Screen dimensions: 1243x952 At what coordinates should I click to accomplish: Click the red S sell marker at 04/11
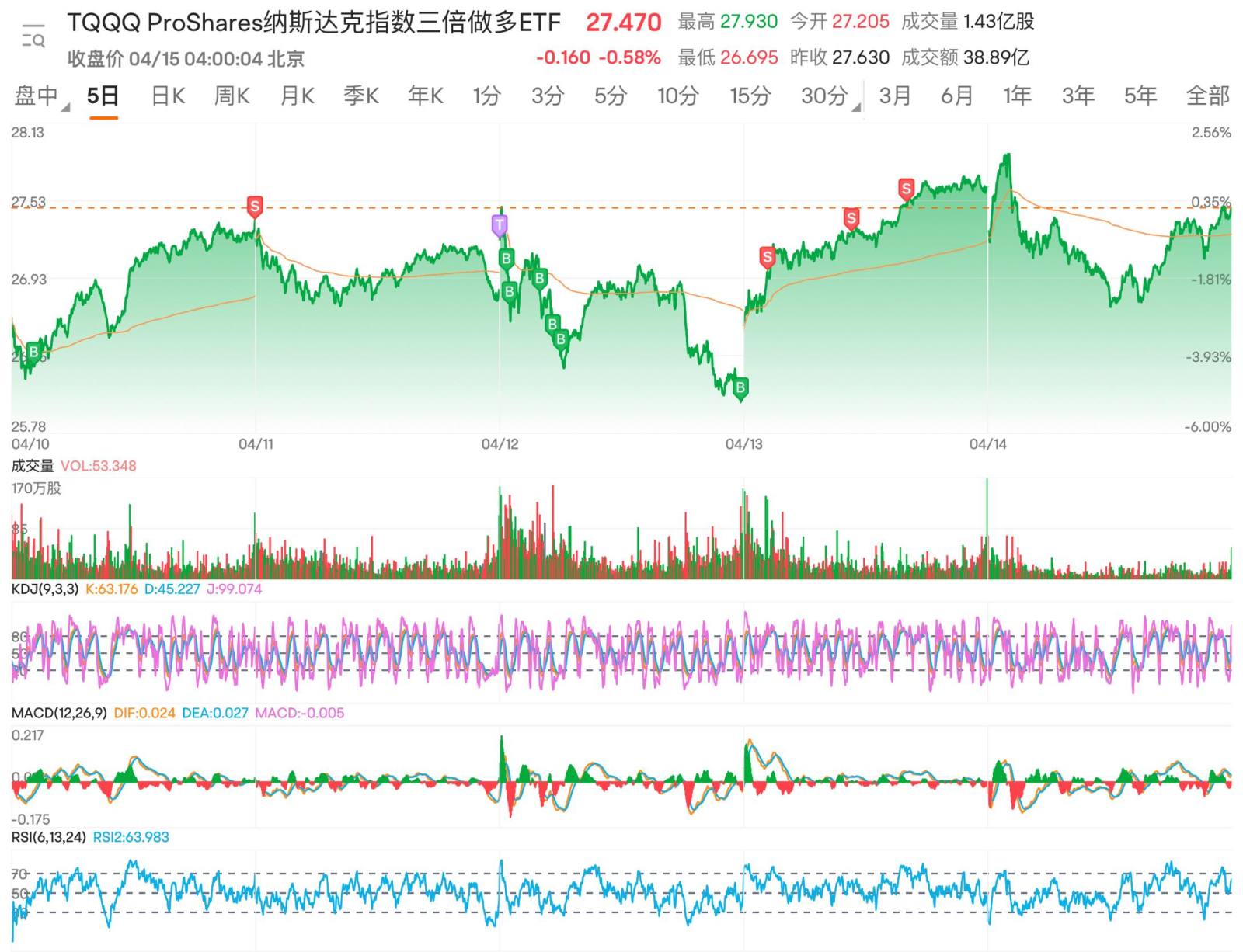click(254, 207)
